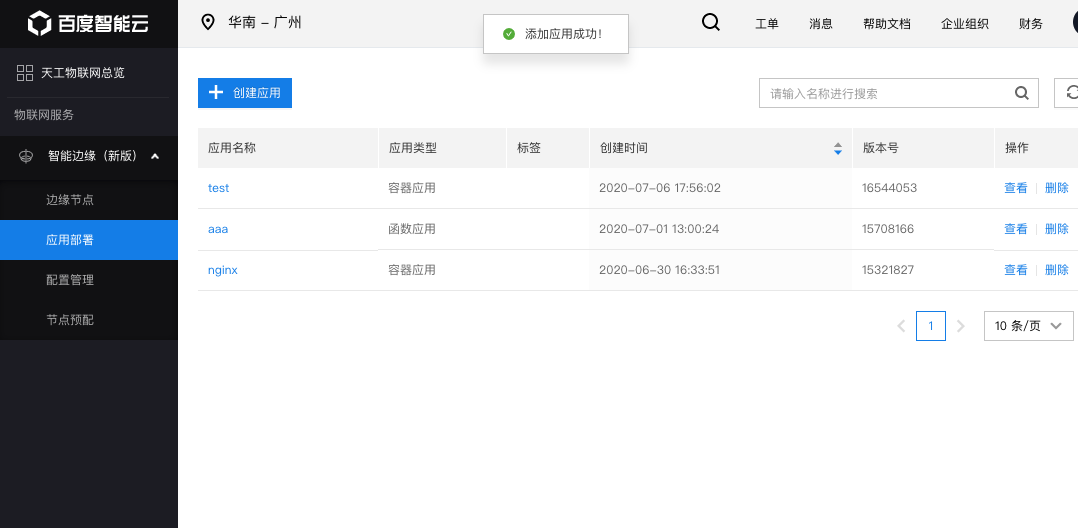1078x528 pixels.
Task: Click the 应用名称 column header
Action: (x=288, y=148)
